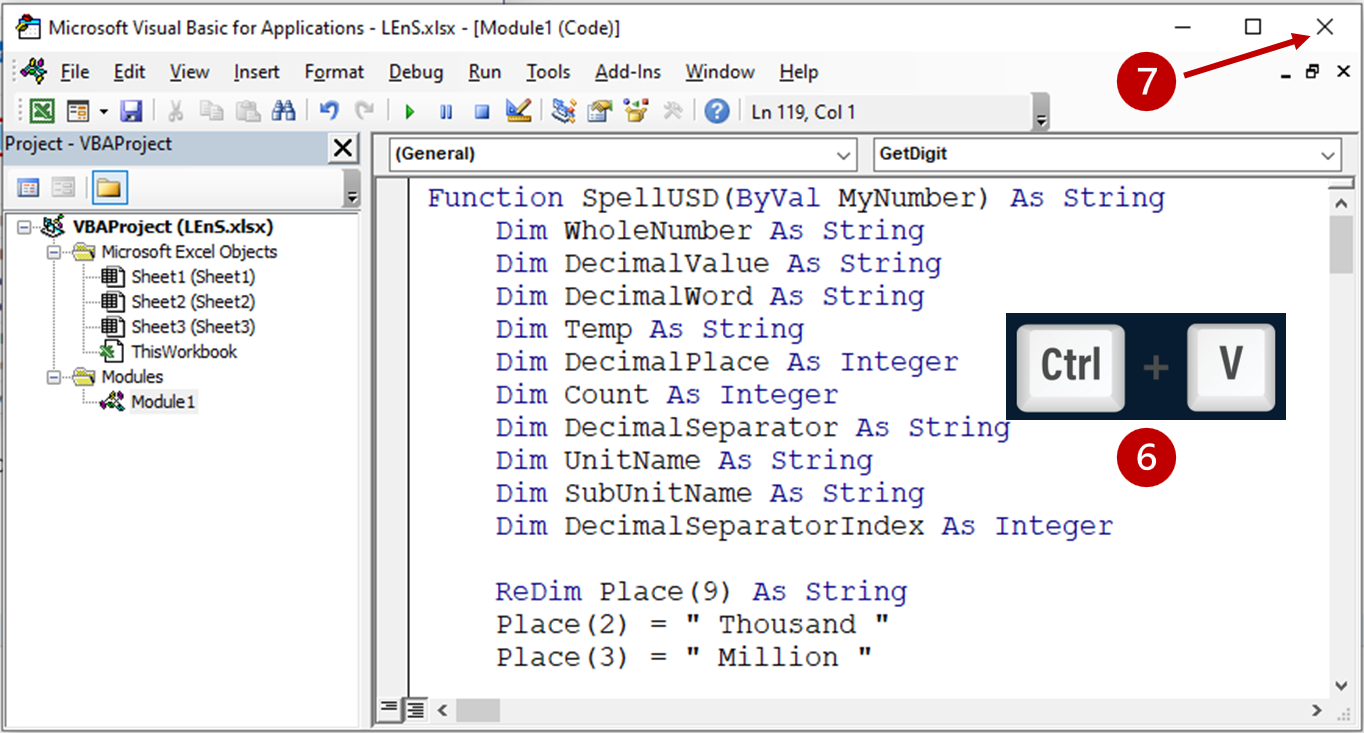
Task: Open the GetDigit procedure dropdown
Action: coord(1327,155)
